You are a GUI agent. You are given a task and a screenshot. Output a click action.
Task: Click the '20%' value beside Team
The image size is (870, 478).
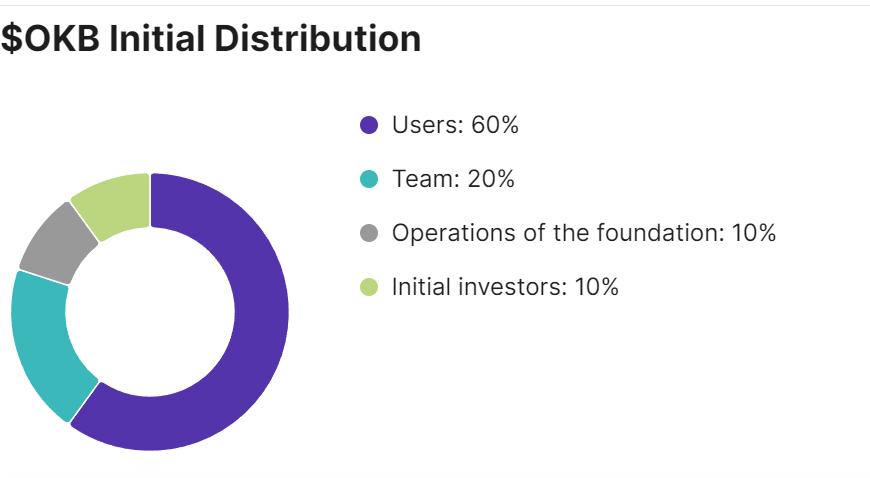pyautogui.click(x=491, y=179)
